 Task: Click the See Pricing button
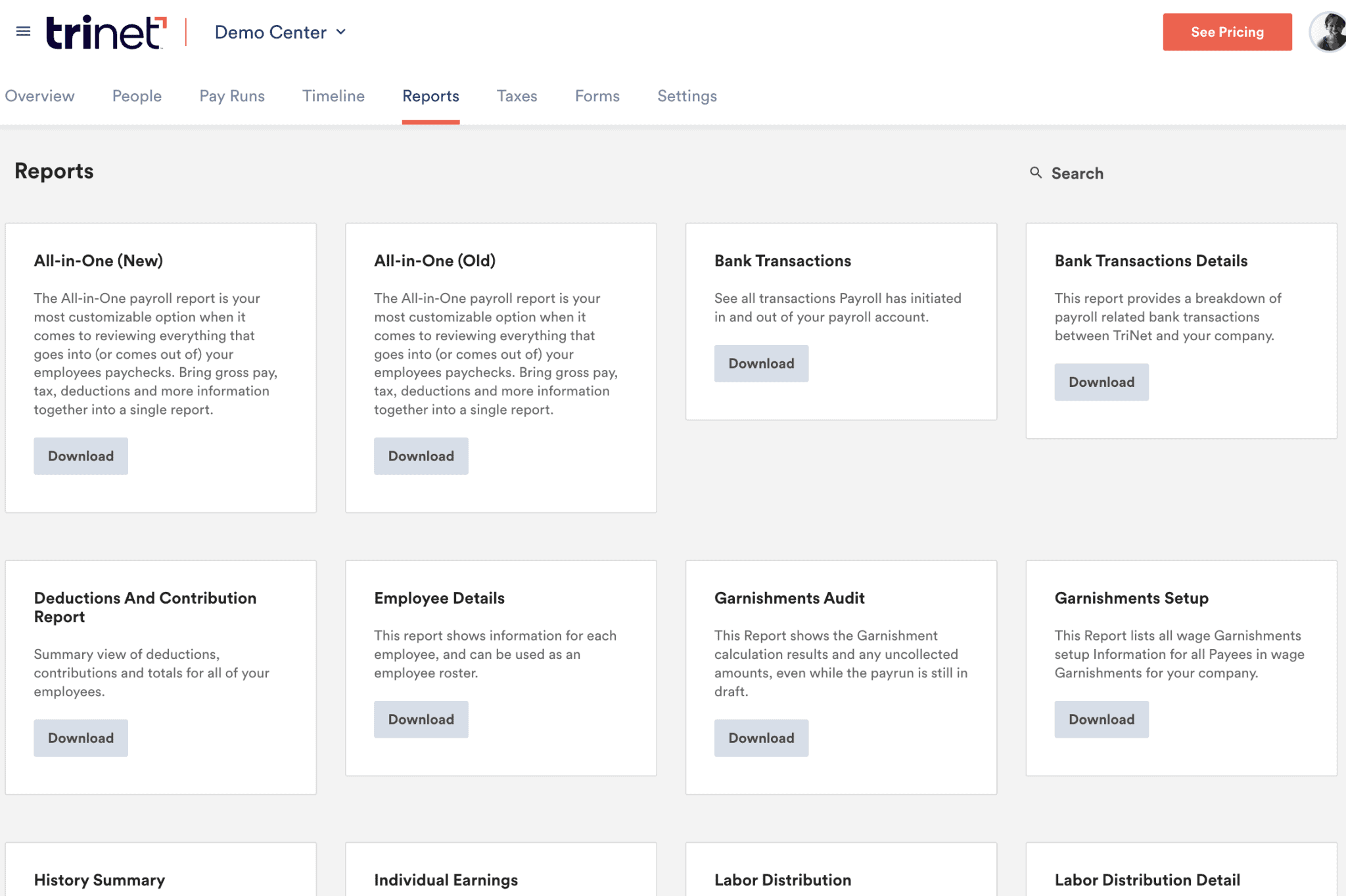(x=1227, y=32)
